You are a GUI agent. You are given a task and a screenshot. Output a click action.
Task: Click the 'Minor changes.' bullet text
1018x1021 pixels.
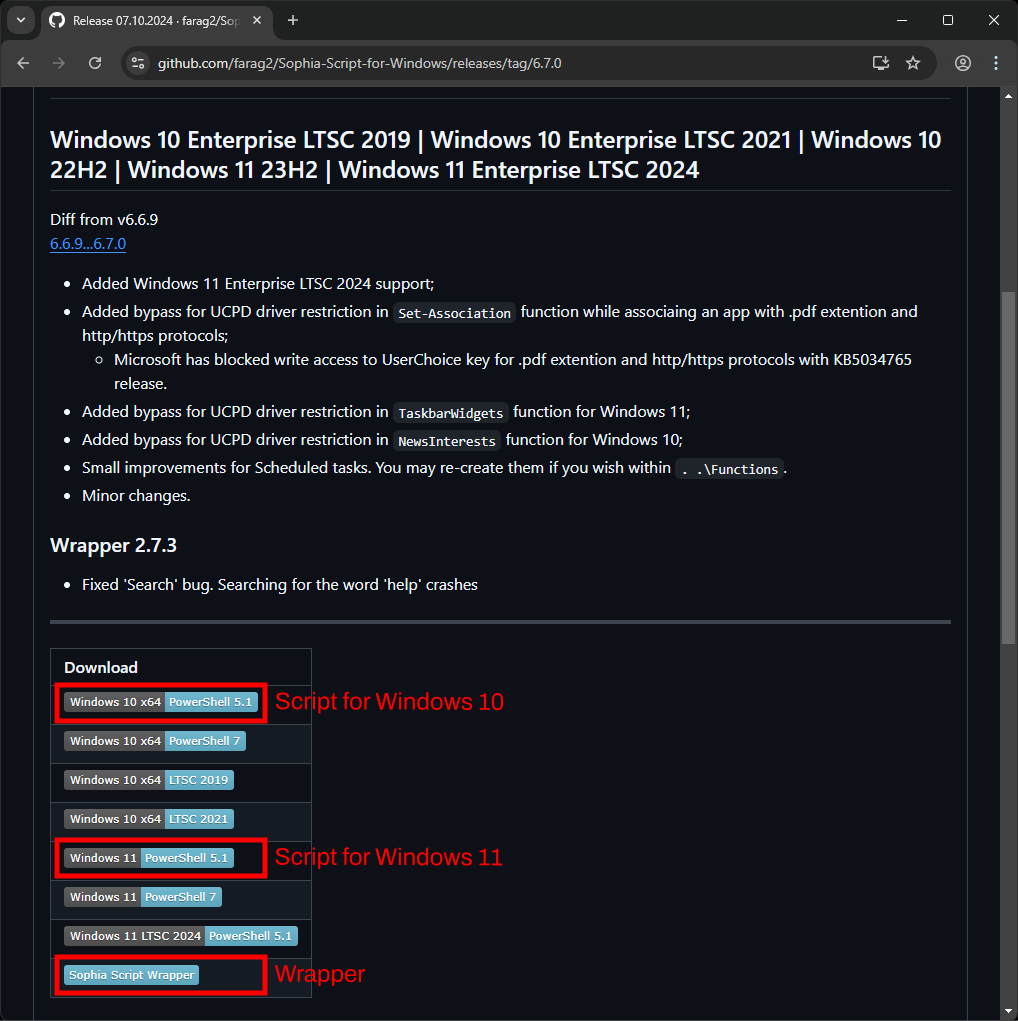[x=136, y=496]
